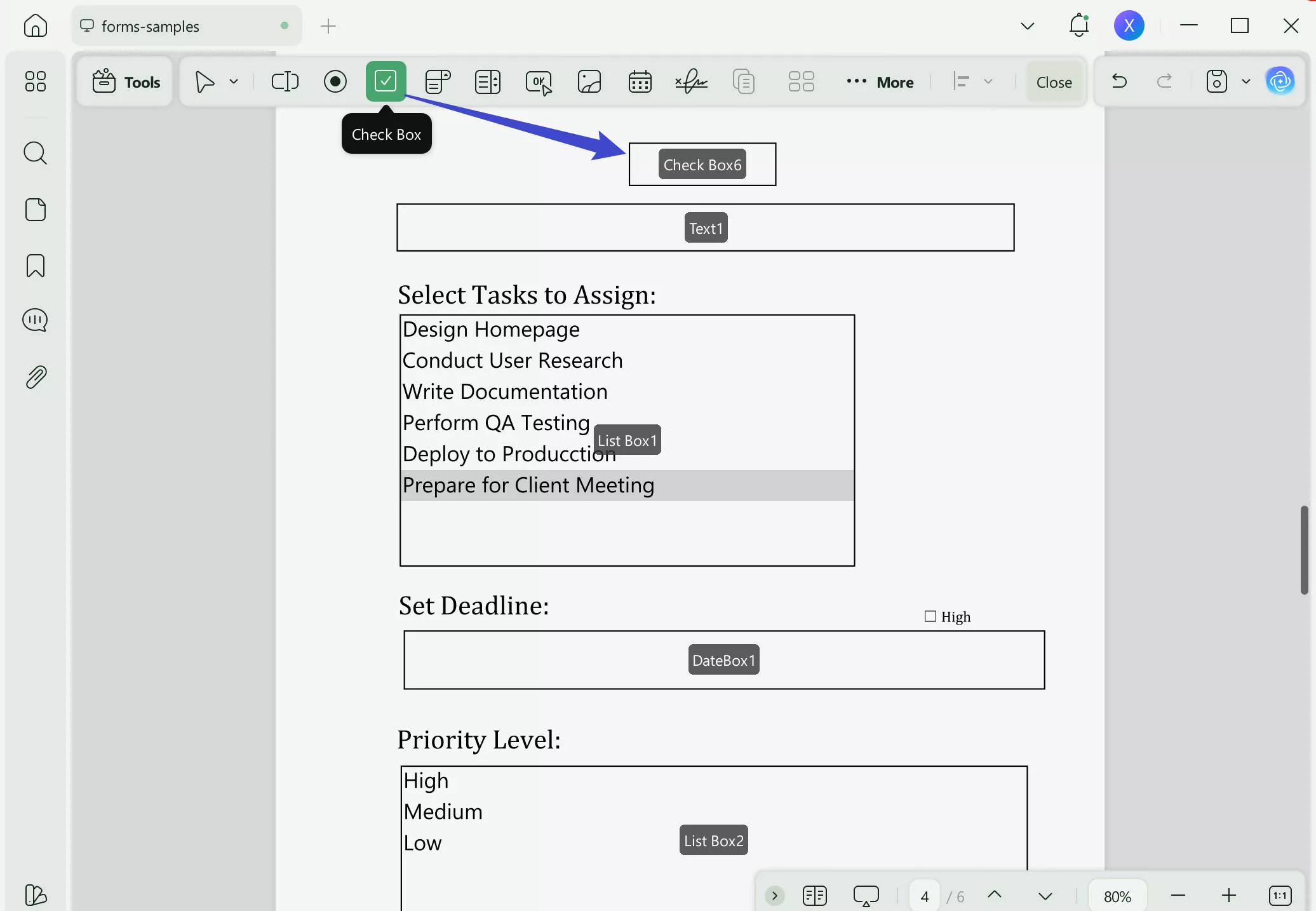Open the More options menu
This screenshot has height=911, width=1316.
[880, 81]
